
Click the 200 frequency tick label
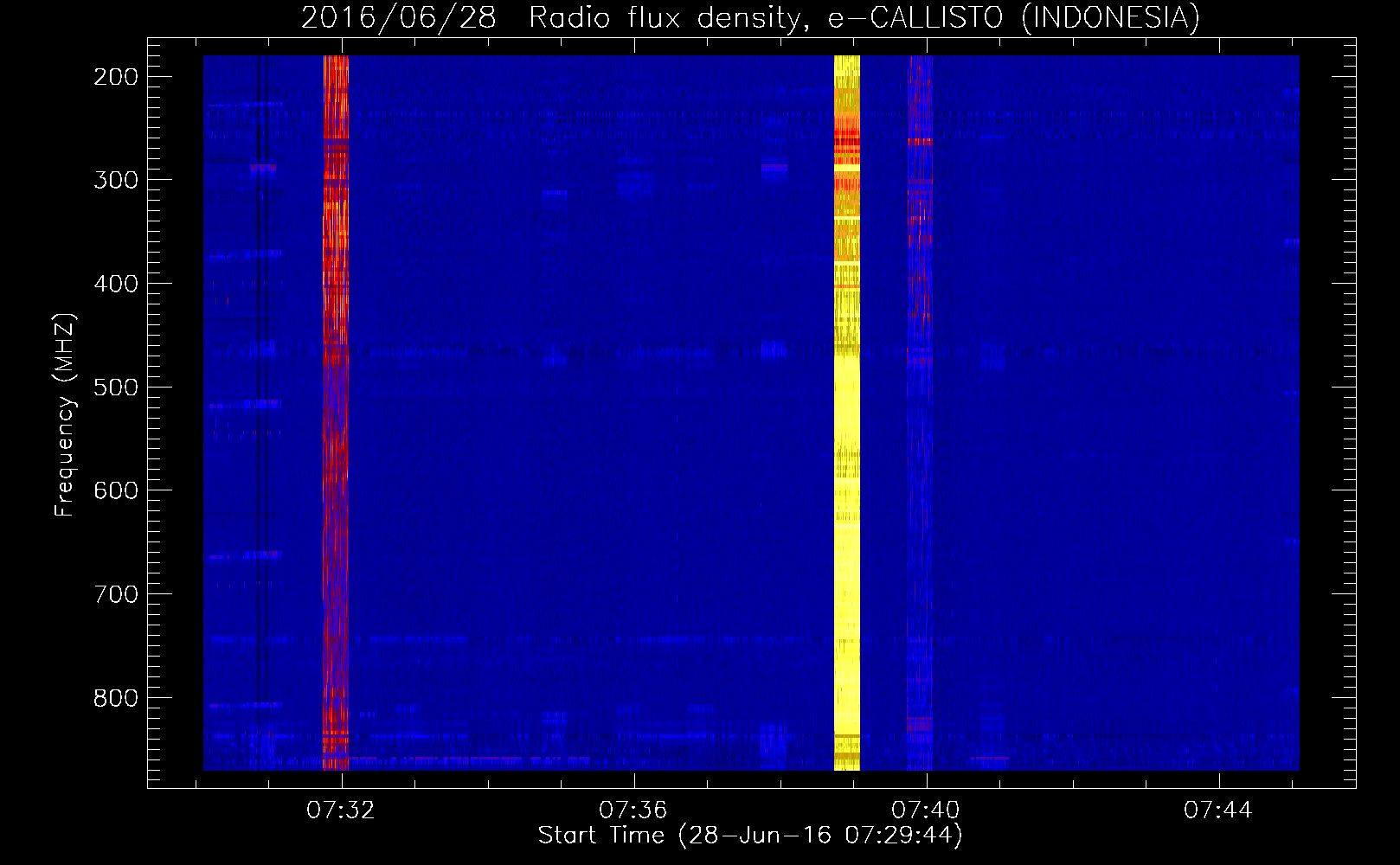pyautogui.click(x=116, y=77)
